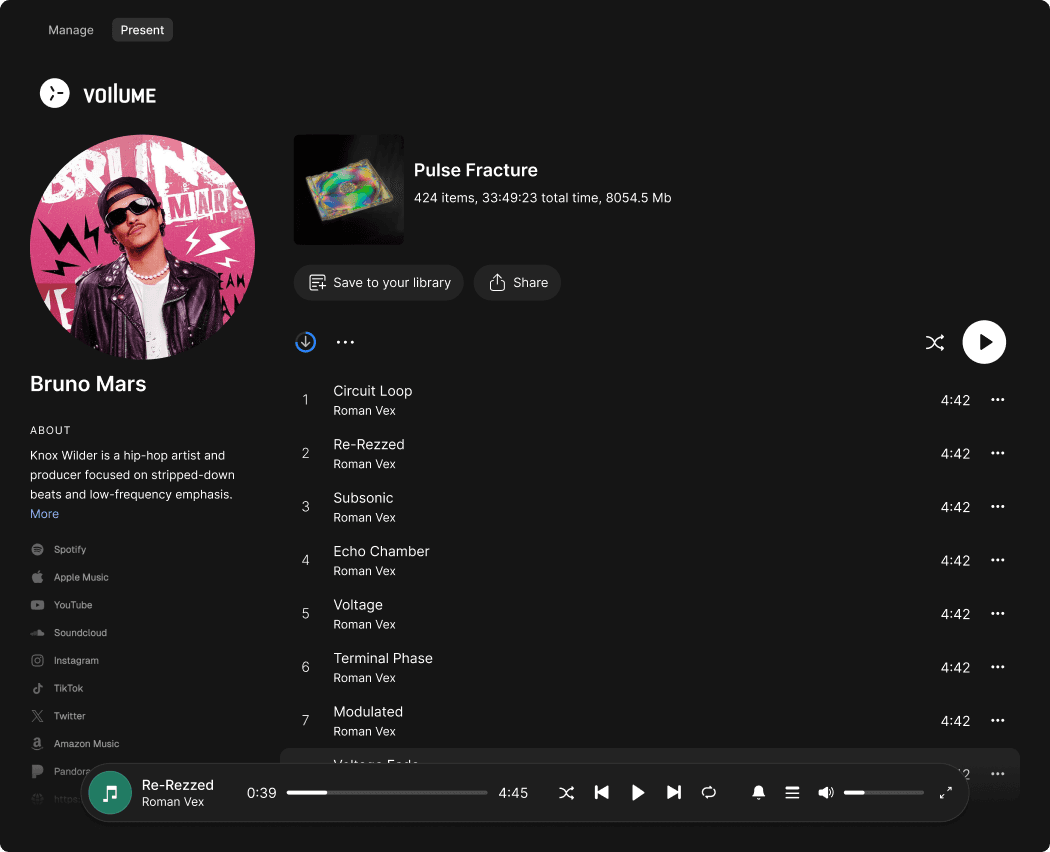1050x852 pixels.
Task: Seek along the track progress bar
Action: point(387,793)
